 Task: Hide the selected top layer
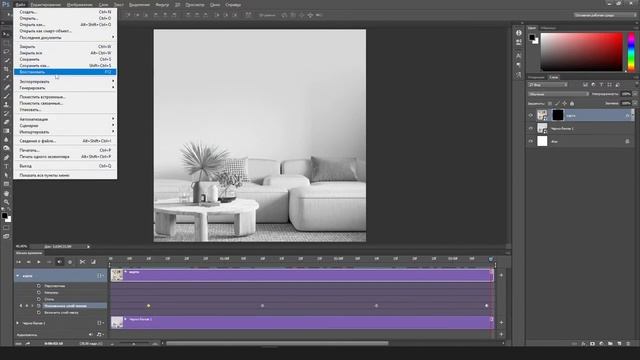pos(531,116)
